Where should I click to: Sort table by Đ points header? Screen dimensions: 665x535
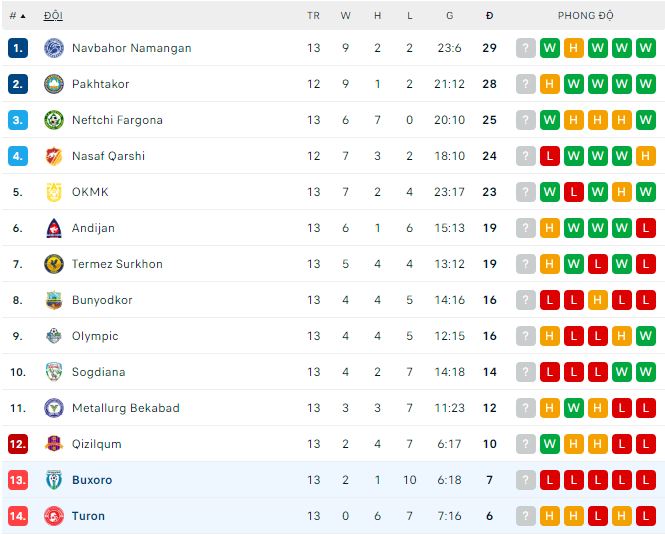click(x=489, y=16)
